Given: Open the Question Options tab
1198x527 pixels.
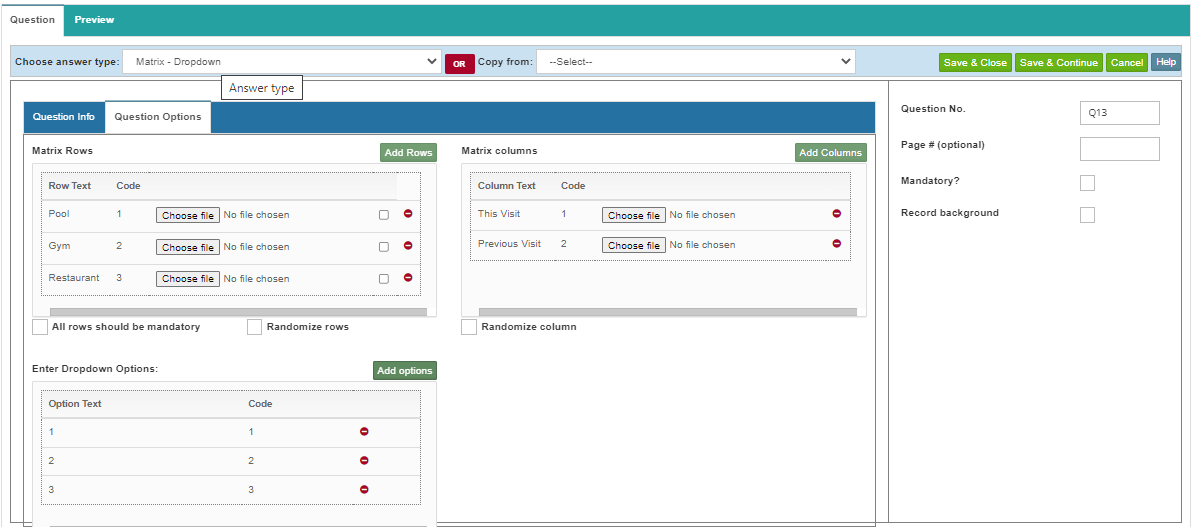Looking at the screenshot, I should [x=158, y=117].
